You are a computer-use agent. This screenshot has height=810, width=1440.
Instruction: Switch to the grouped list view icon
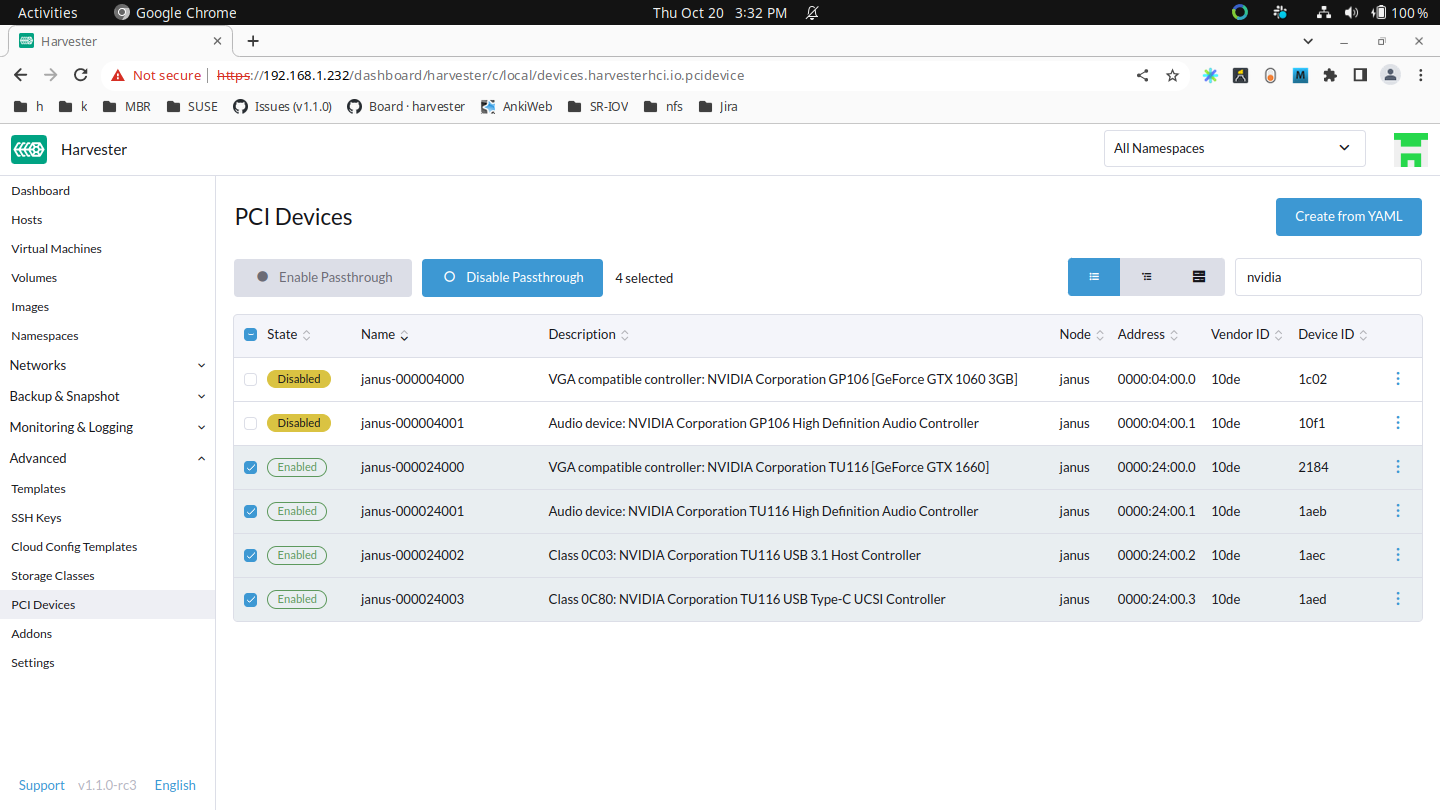pos(1146,277)
